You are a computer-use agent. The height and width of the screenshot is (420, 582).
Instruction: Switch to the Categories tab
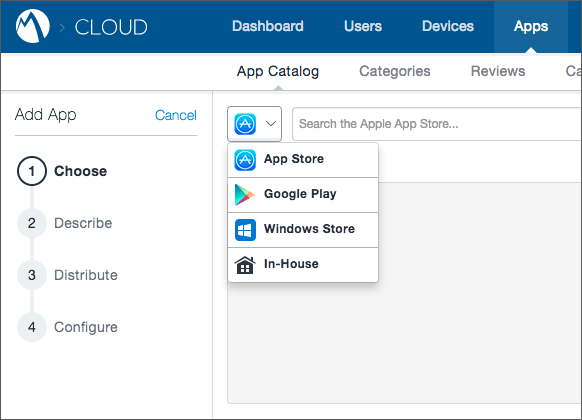tap(395, 71)
